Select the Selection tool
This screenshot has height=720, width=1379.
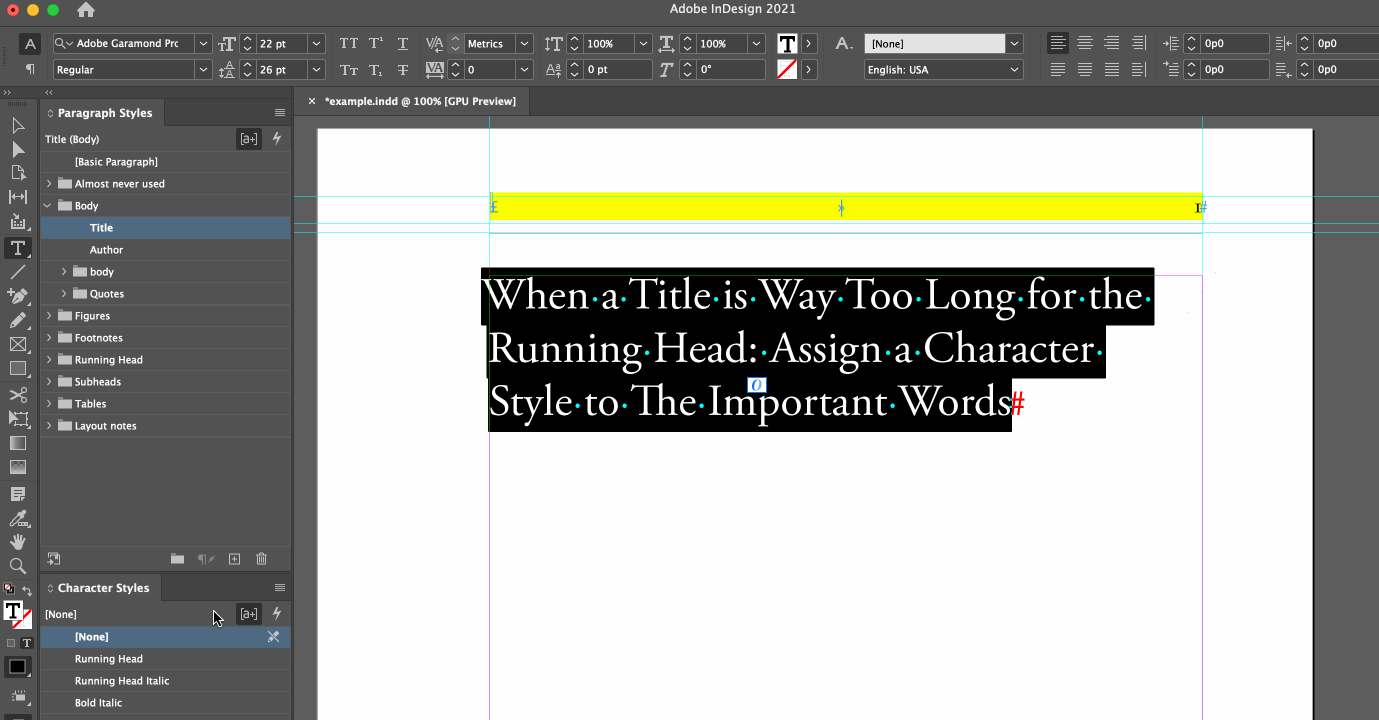(17, 125)
